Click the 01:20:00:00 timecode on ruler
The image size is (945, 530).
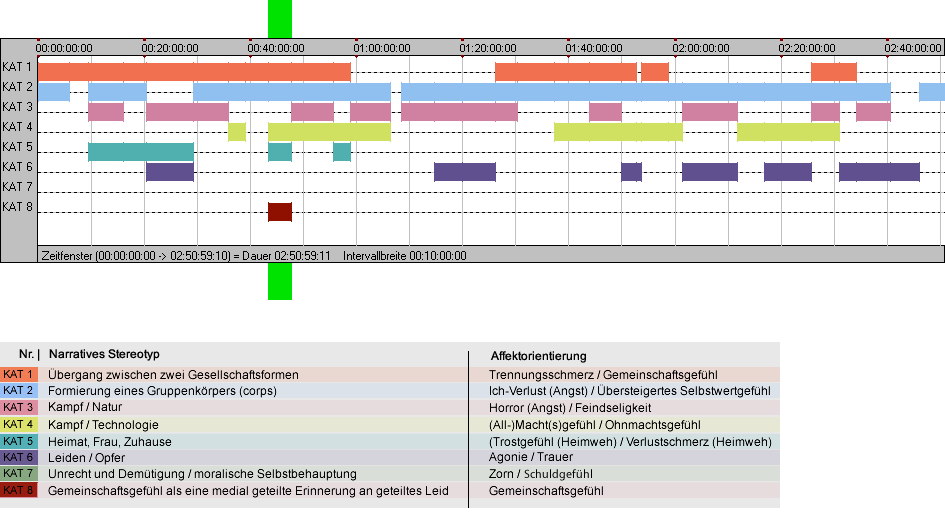click(x=488, y=48)
